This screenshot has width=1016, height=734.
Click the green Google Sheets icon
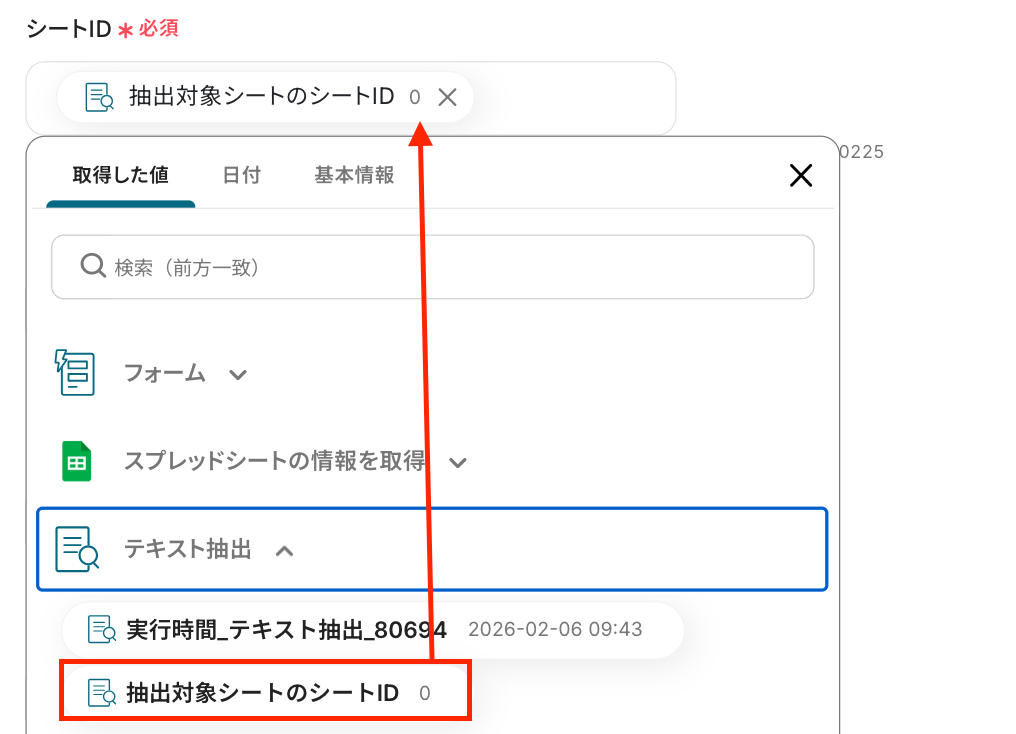pyautogui.click(x=76, y=461)
